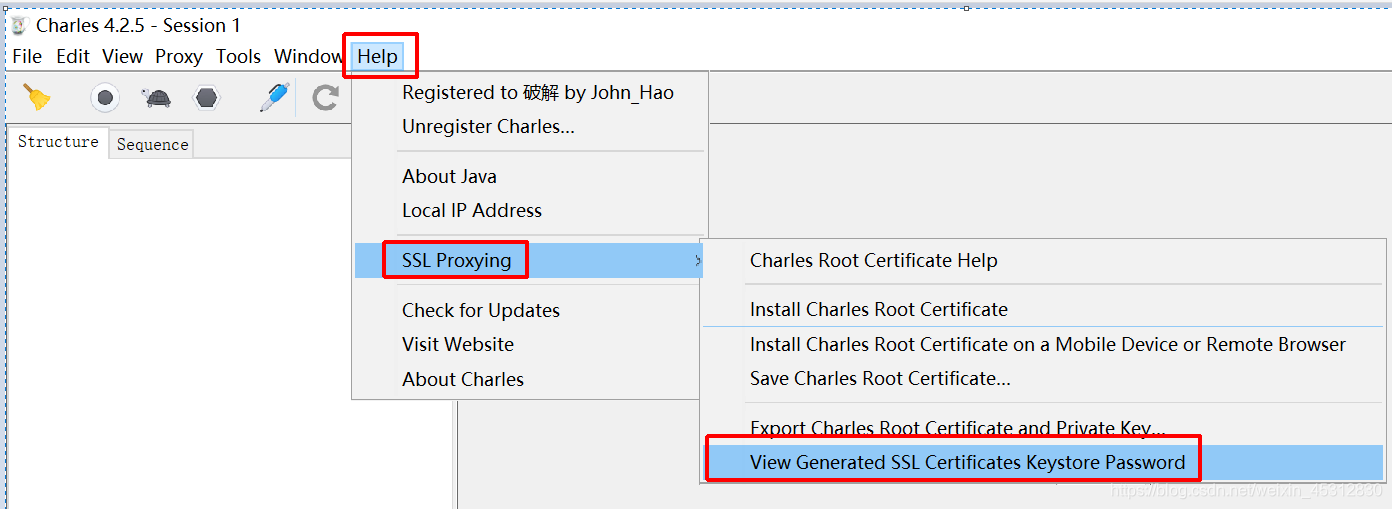Switch to the Sequence tab
Image resolution: width=1392 pixels, height=509 pixels.
152,144
